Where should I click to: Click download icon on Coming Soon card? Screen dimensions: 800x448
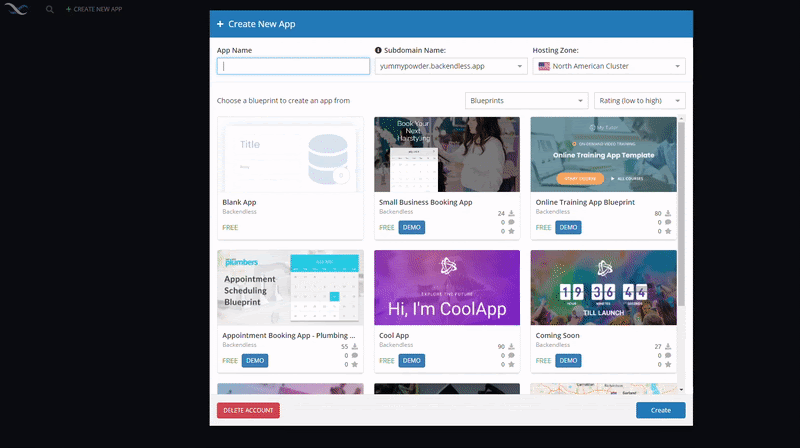668,346
